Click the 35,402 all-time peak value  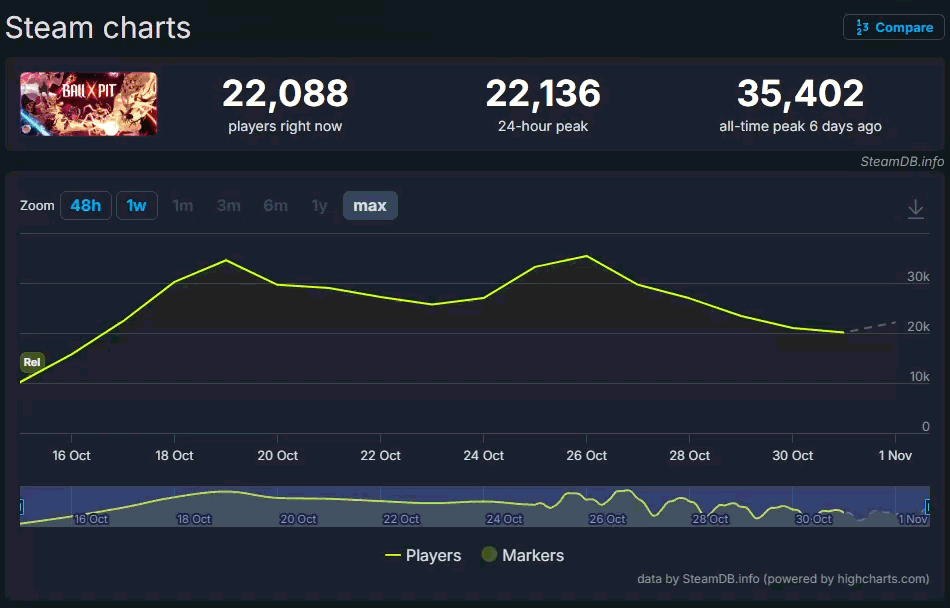pos(800,93)
